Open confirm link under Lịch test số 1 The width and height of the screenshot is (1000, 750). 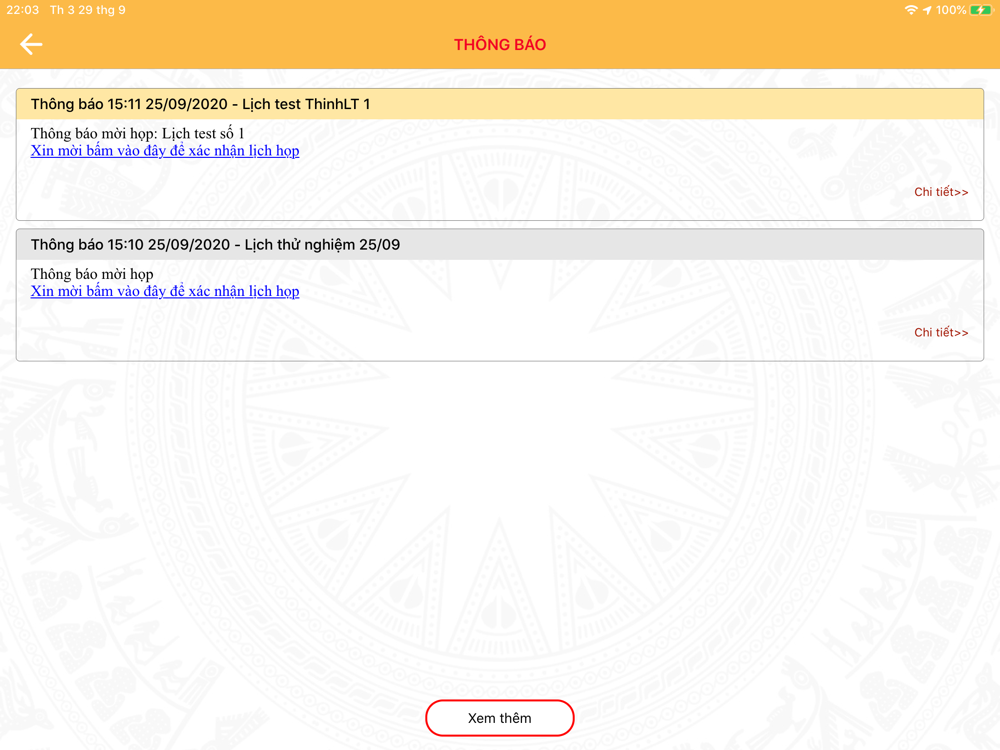point(165,151)
